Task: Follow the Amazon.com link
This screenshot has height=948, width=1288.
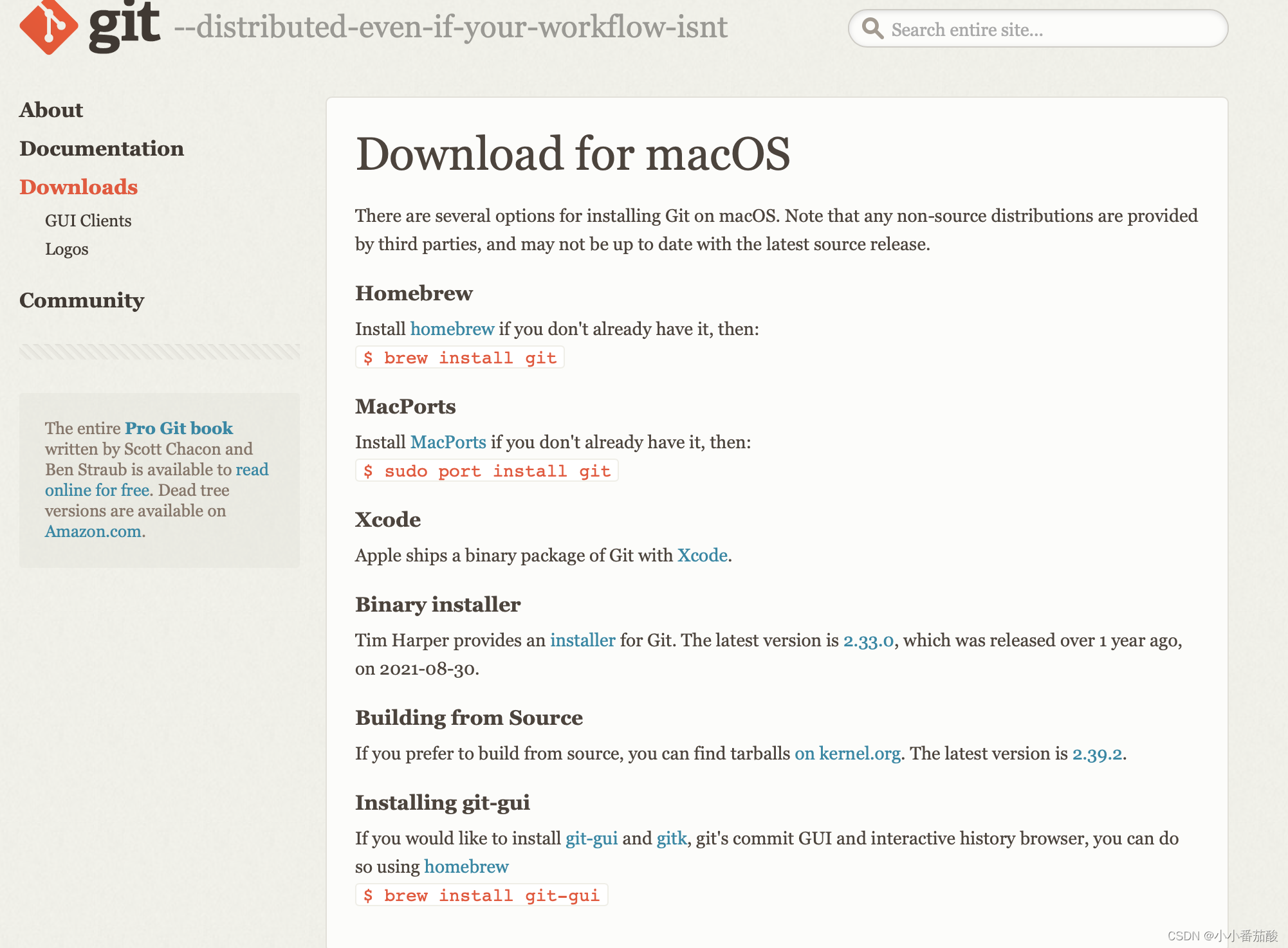Action: click(93, 531)
